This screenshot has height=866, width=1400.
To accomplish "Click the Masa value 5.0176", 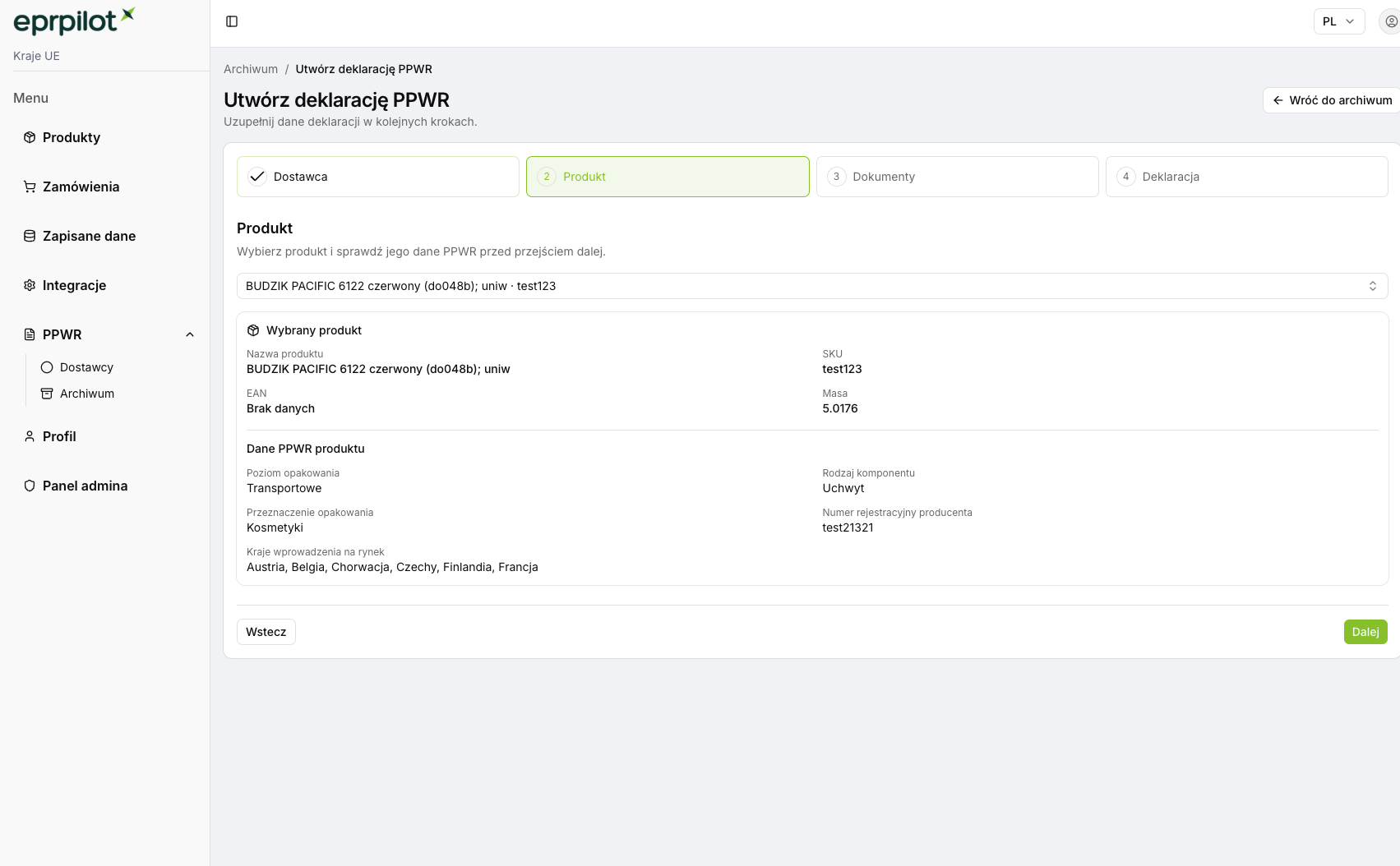I will (x=840, y=408).
